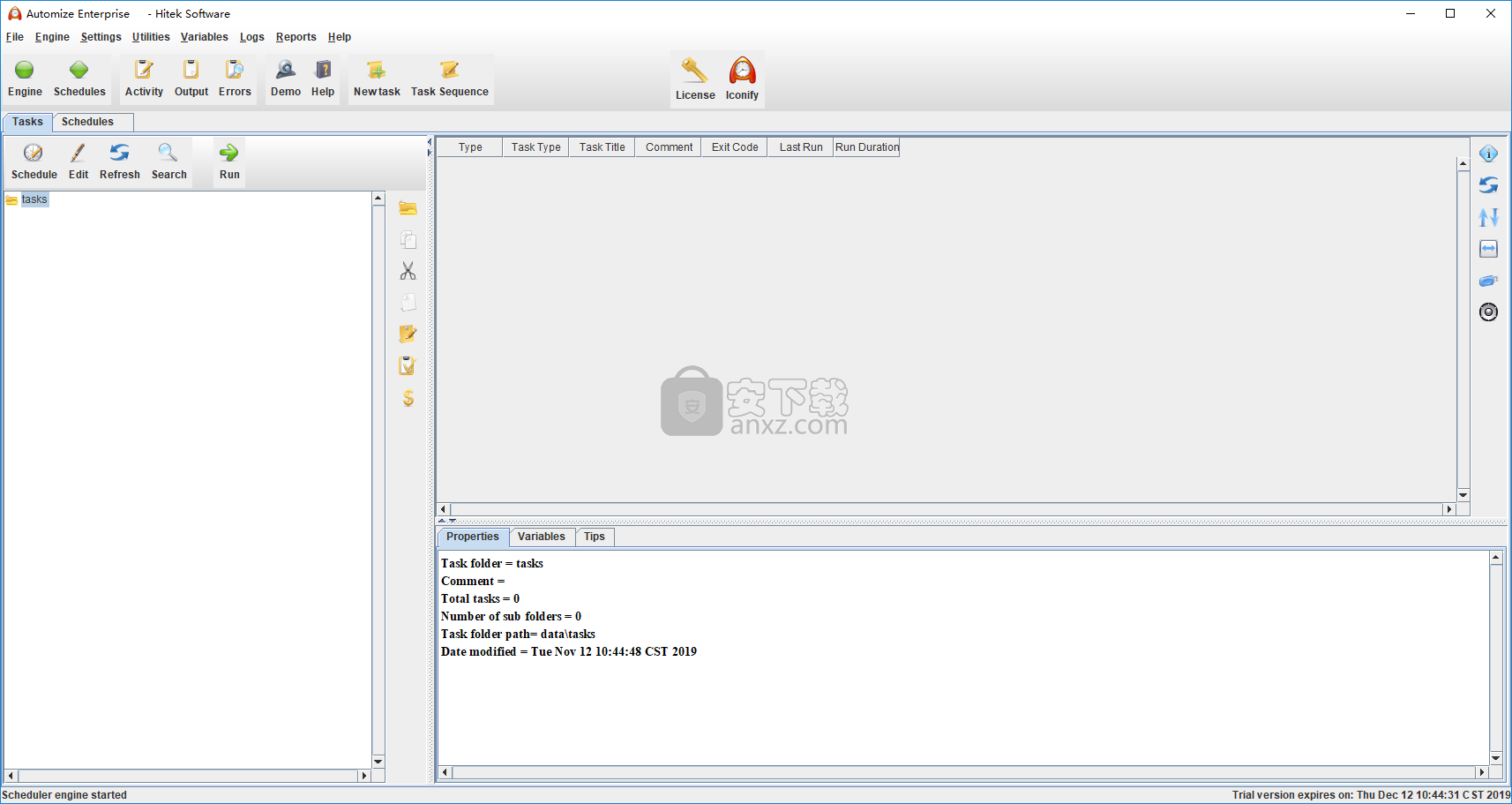
Task: Open Schedules from the main toolbar icon
Action: pyautogui.click(x=79, y=78)
